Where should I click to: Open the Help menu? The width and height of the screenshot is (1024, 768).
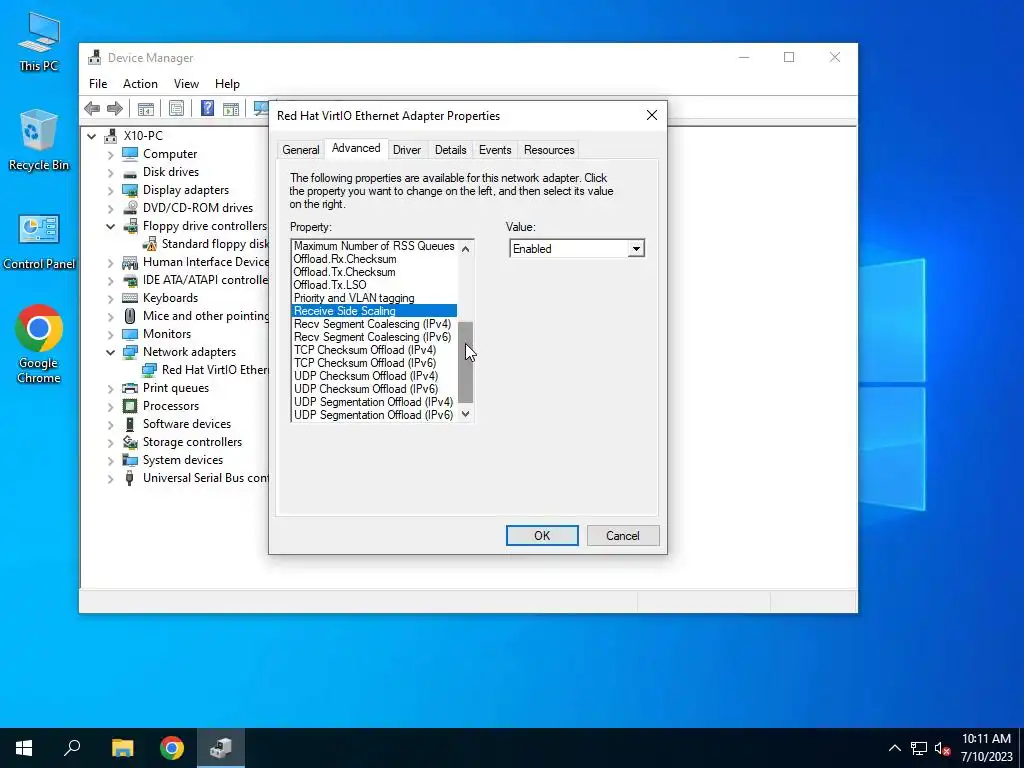[227, 84]
